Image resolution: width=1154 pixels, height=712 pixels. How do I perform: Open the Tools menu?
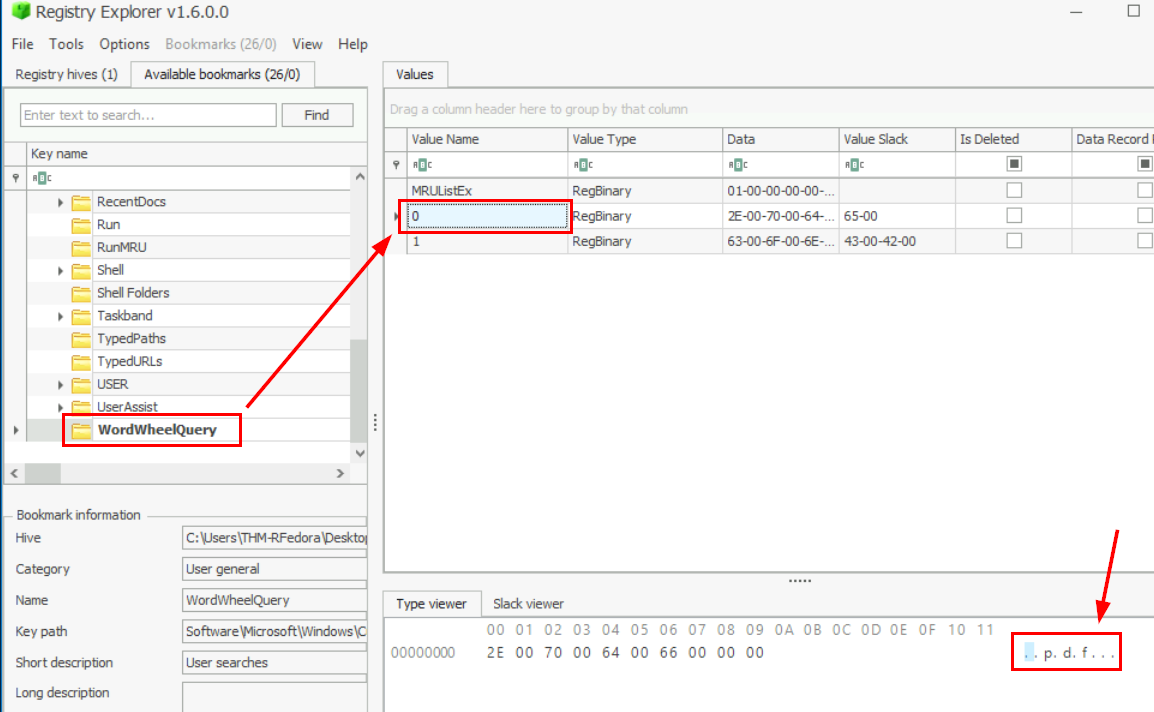point(66,44)
